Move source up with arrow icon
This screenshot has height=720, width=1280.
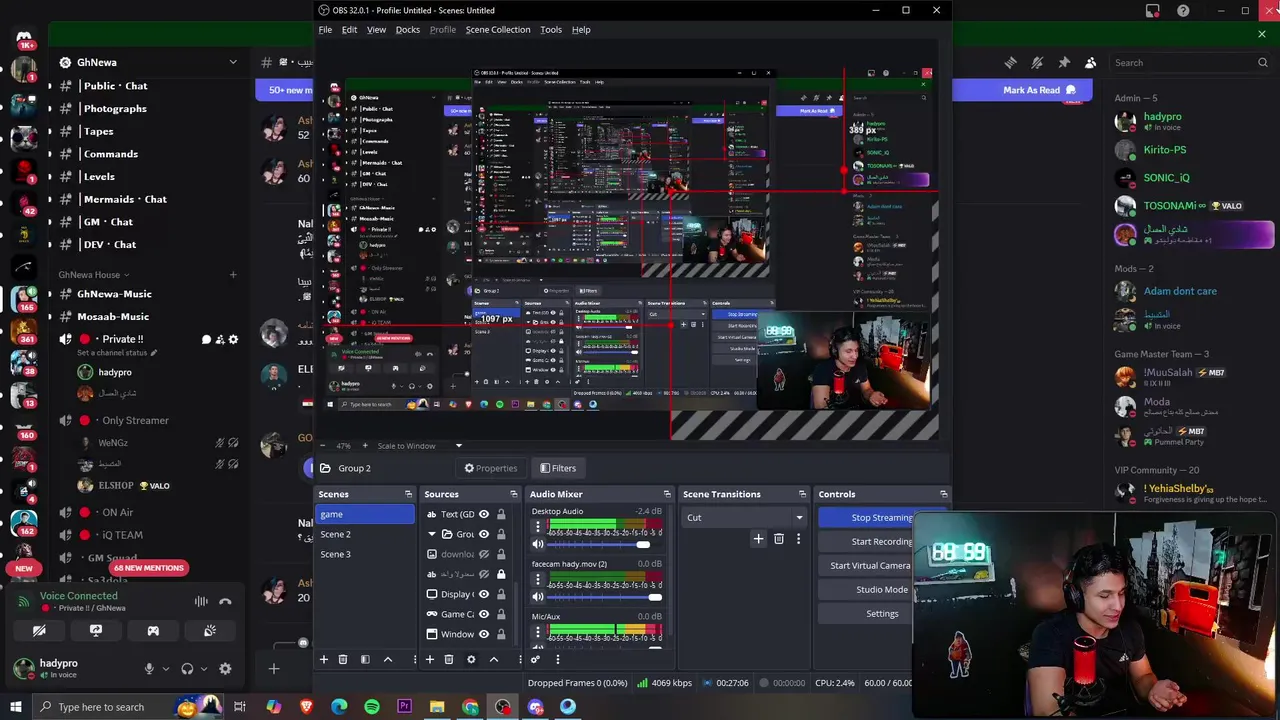[493, 659]
